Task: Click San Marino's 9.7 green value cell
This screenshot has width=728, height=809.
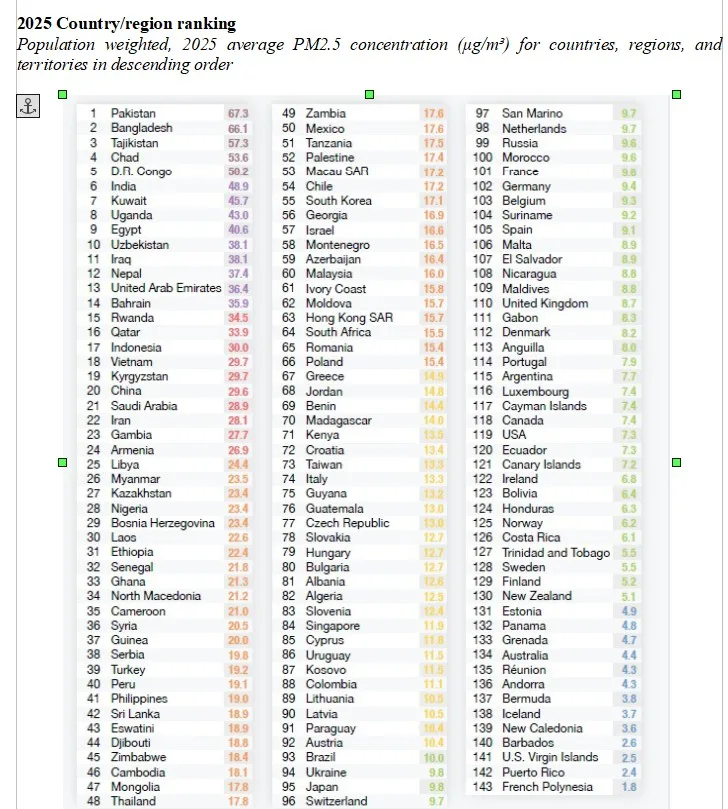Action: pos(628,114)
